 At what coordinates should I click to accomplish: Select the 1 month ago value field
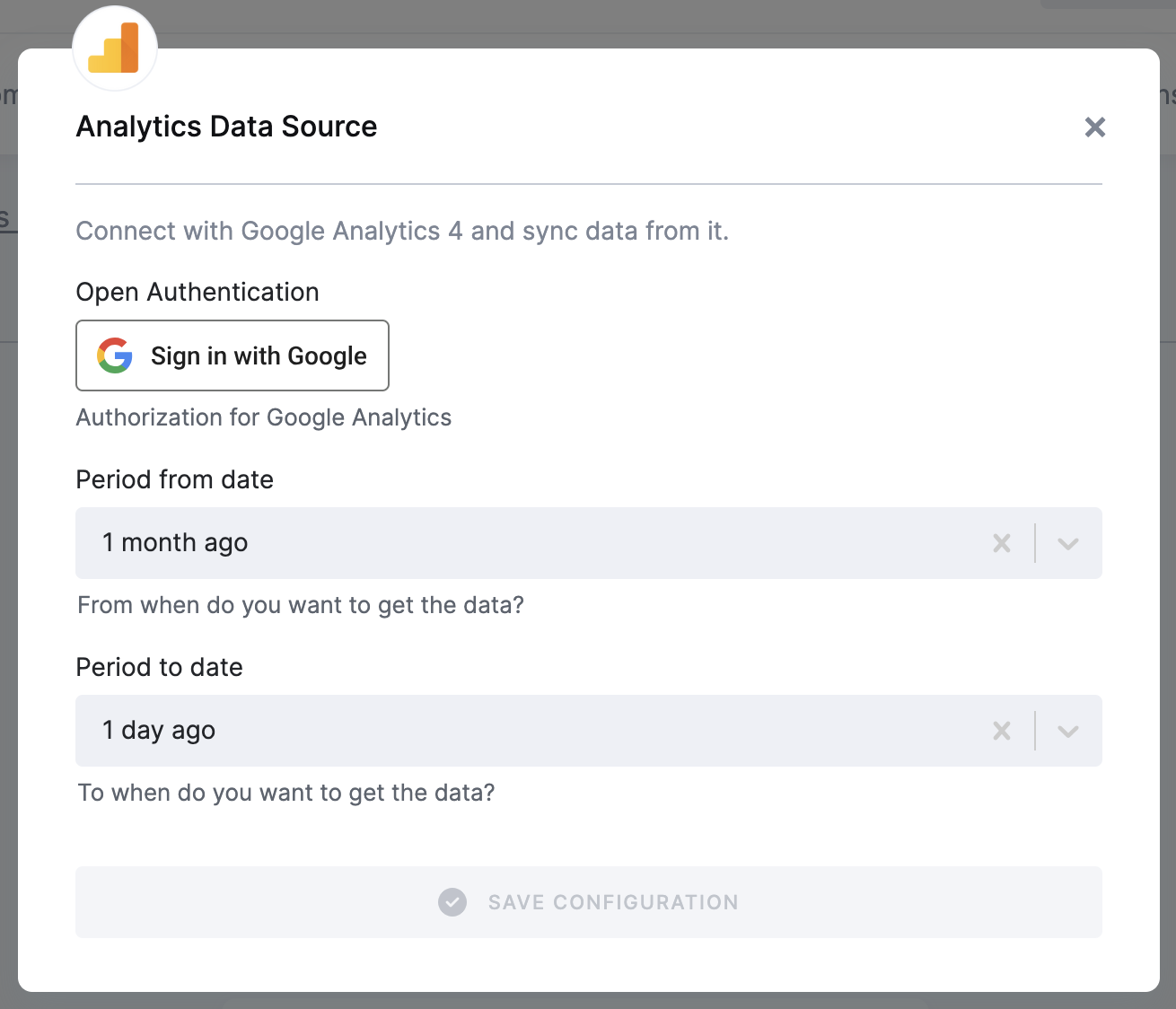click(359, 543)
